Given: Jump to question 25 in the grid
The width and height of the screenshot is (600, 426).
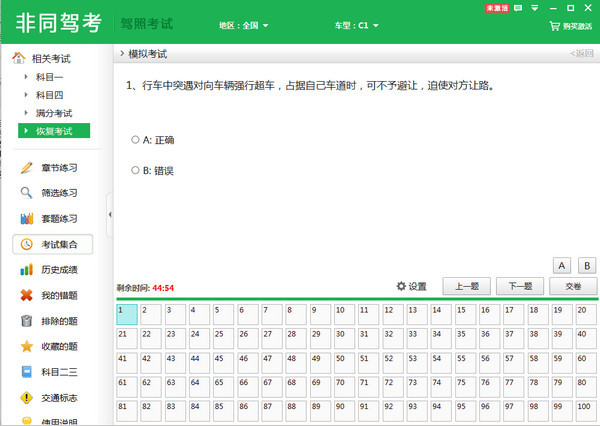Looking at the screenshot, I should click(222, 339).
